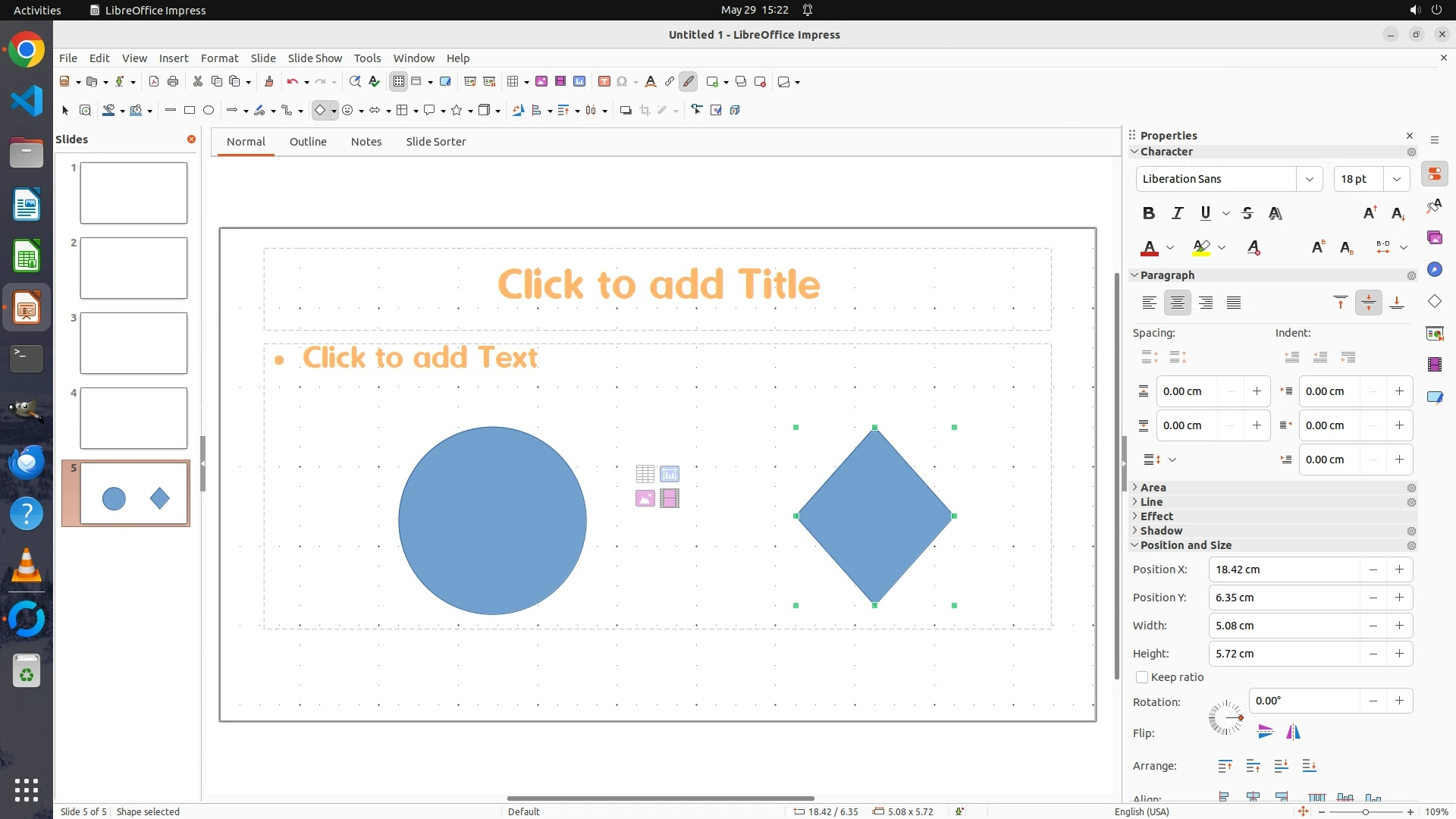This screenshot has height=819, width=1456.
Task: Toggle the Shadow text effect icon
Action: pyautogui.click(x=1276, y=213)
